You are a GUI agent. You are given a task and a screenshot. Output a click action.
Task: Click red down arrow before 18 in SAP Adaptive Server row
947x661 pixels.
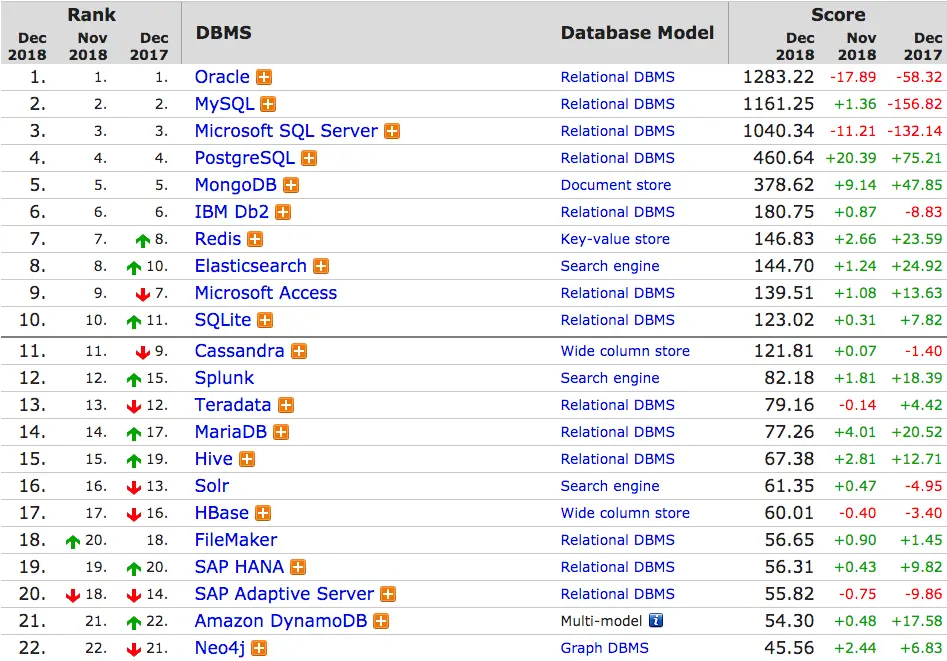[x=72, y=596]
